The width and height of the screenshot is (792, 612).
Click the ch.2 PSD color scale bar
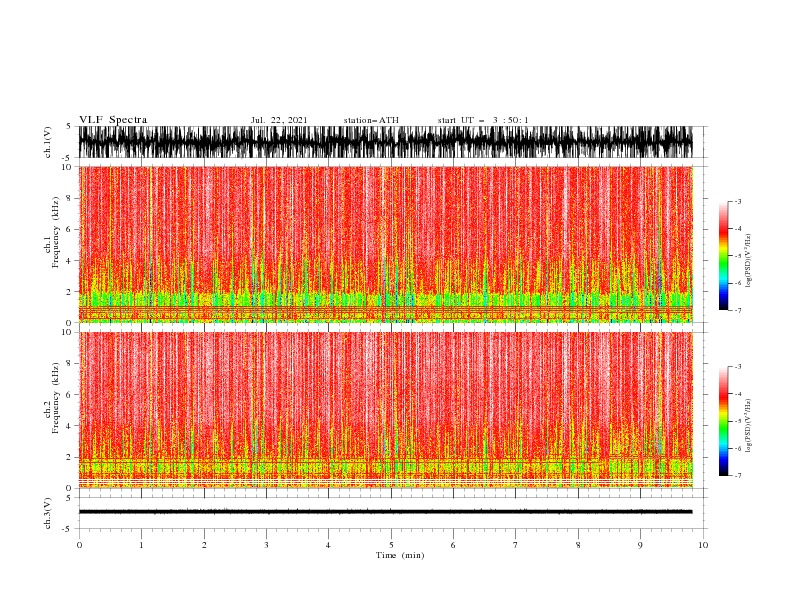(x=723, y=421)
